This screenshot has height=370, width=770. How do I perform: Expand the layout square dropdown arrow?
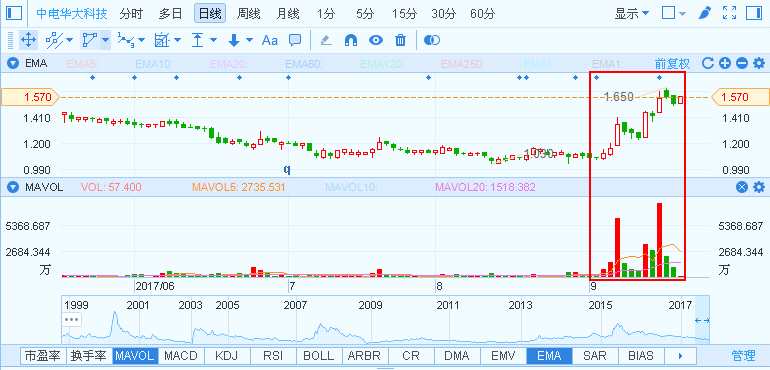tap(682, 14)
